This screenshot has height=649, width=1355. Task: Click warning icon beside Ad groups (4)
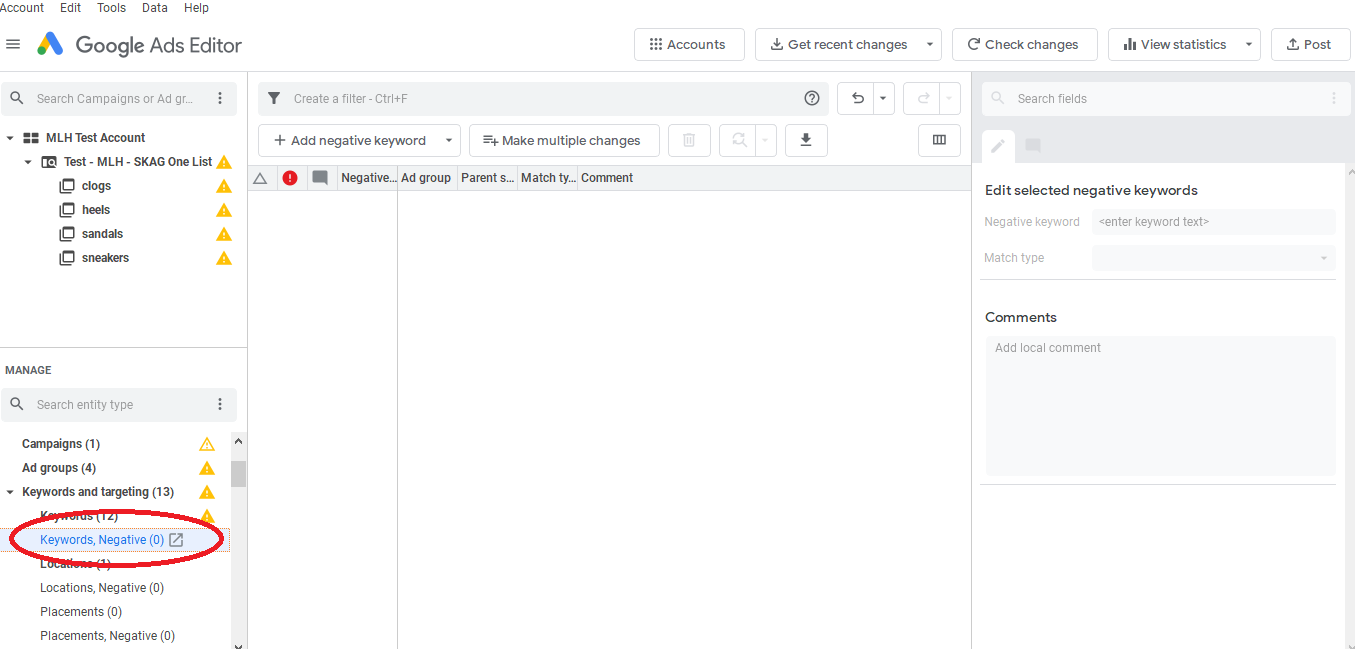207,468
